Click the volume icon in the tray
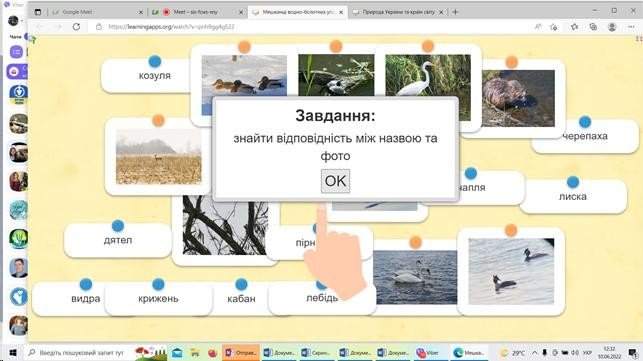The width and height of the screenshot is (643, 361). click(575, 353)
